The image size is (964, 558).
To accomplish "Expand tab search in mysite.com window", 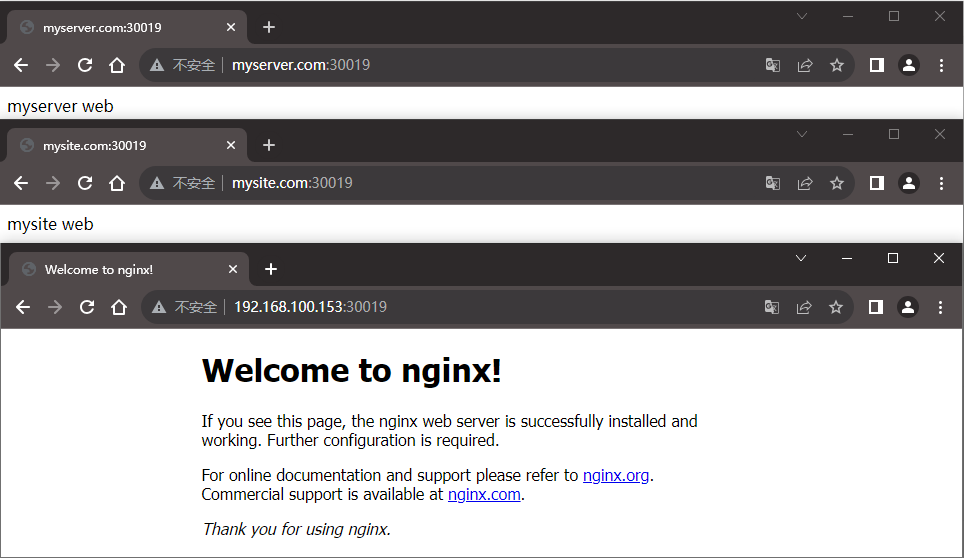I will [802, 134].
